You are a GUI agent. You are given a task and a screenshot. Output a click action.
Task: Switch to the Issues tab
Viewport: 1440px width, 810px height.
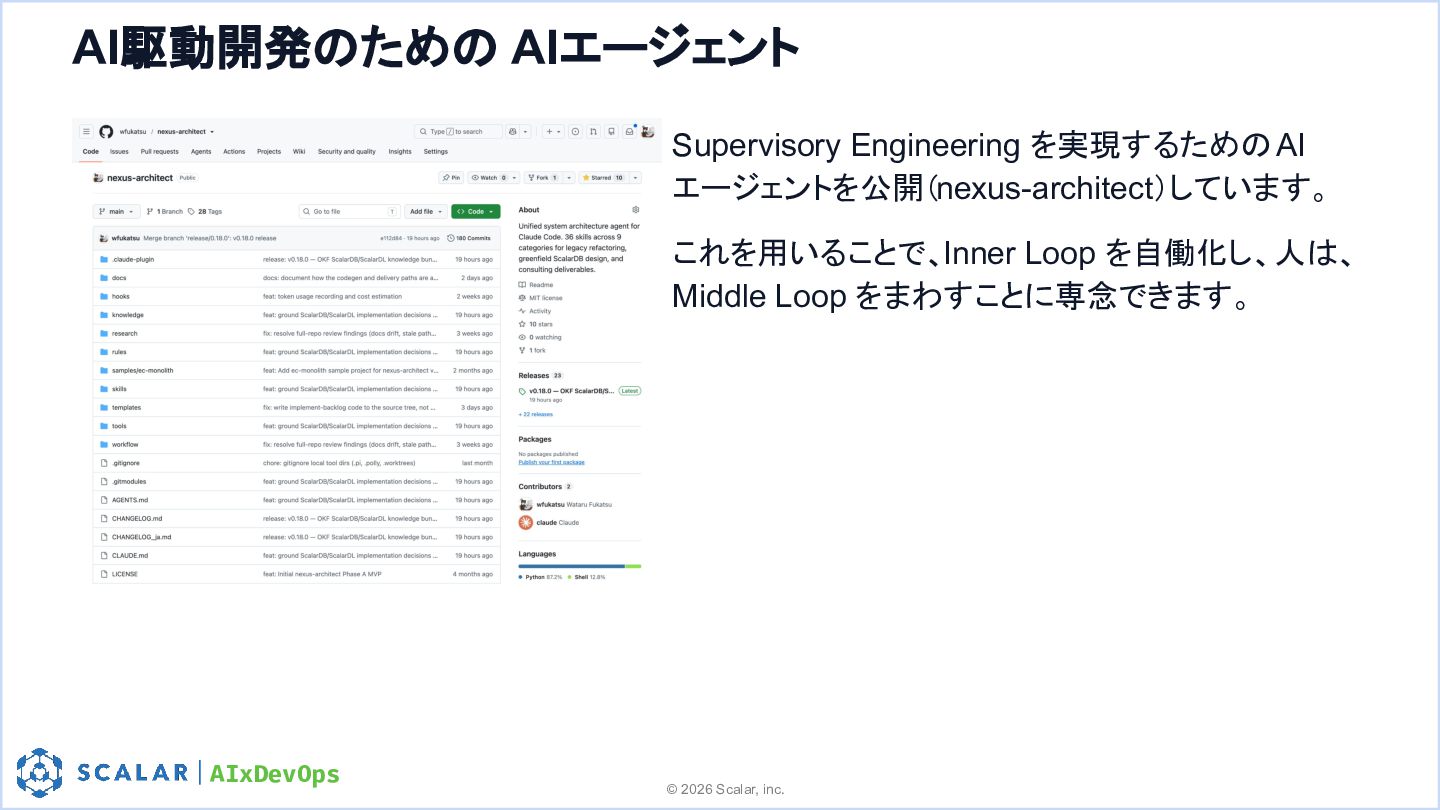tap(119, 152)
